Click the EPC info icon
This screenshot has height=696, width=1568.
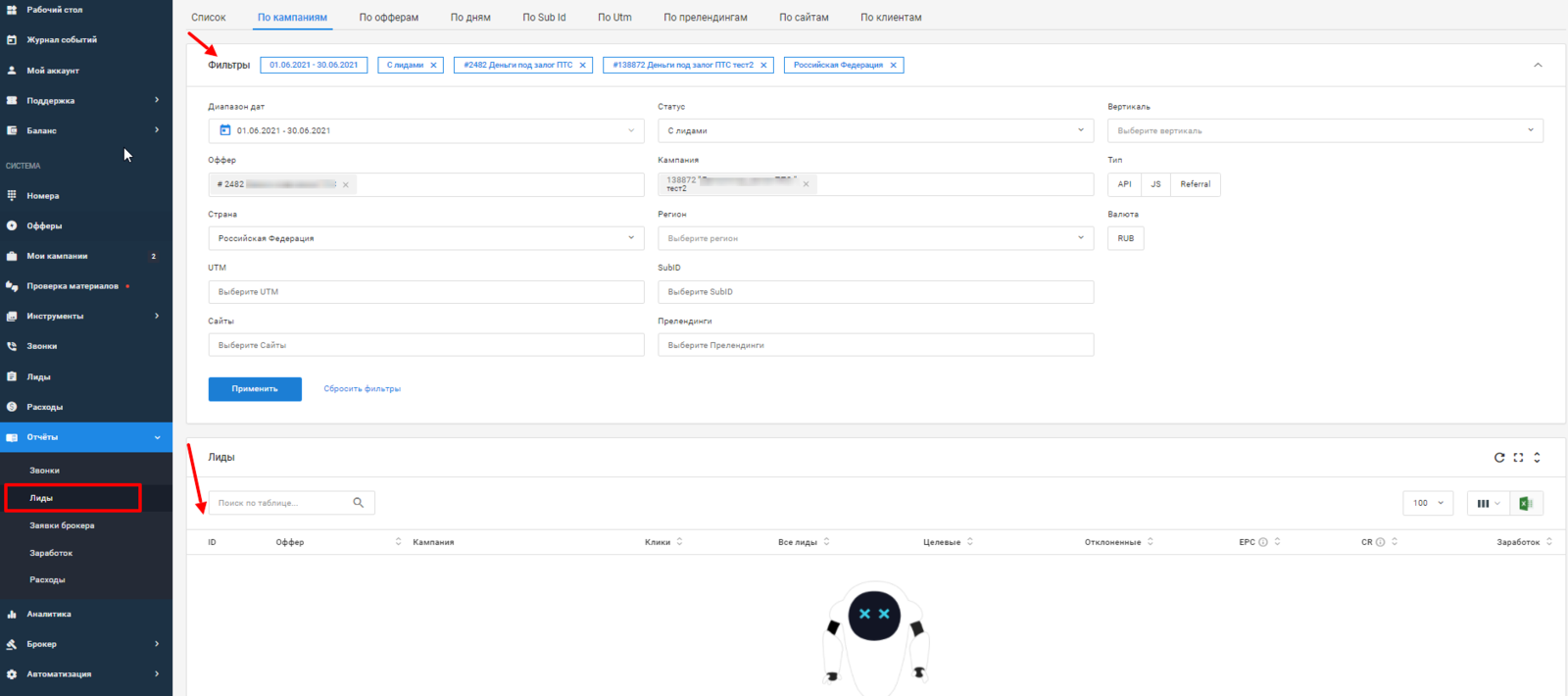click(x=1263, y=542)
